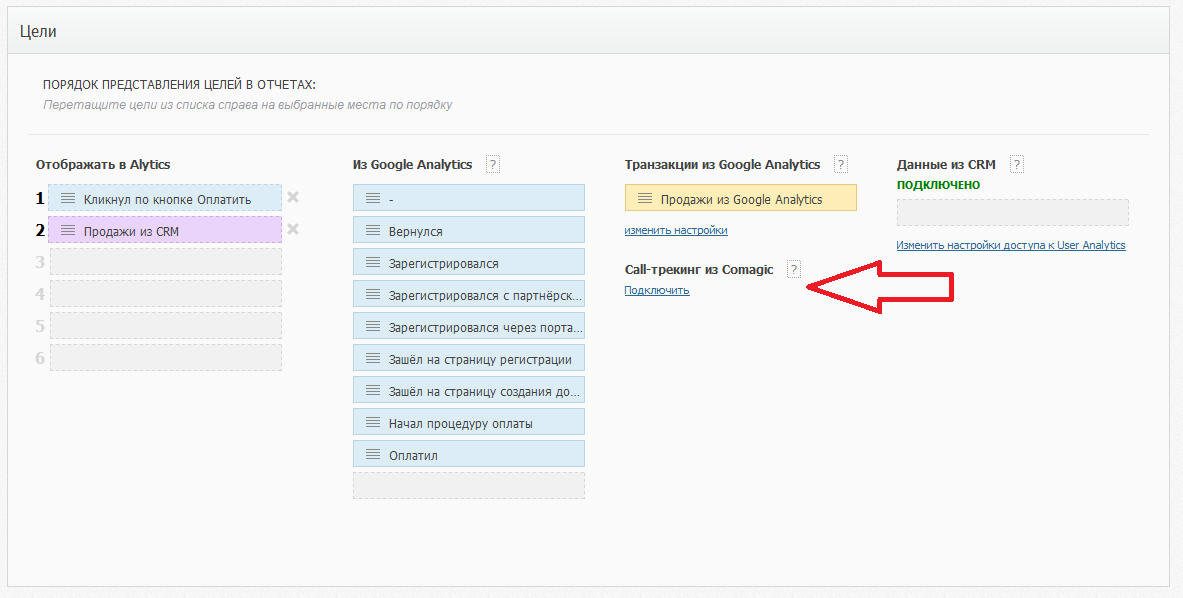
Task: Click help icon beside Транзакции из Google Analytics
Action: [x=841, y=165]
